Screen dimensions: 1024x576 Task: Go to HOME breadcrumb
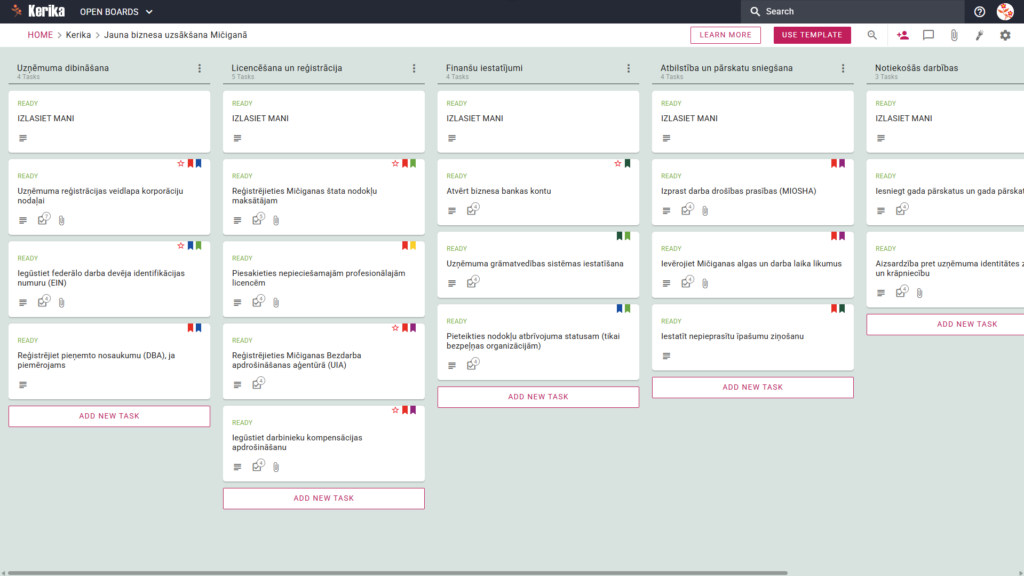tap(40, 35)
